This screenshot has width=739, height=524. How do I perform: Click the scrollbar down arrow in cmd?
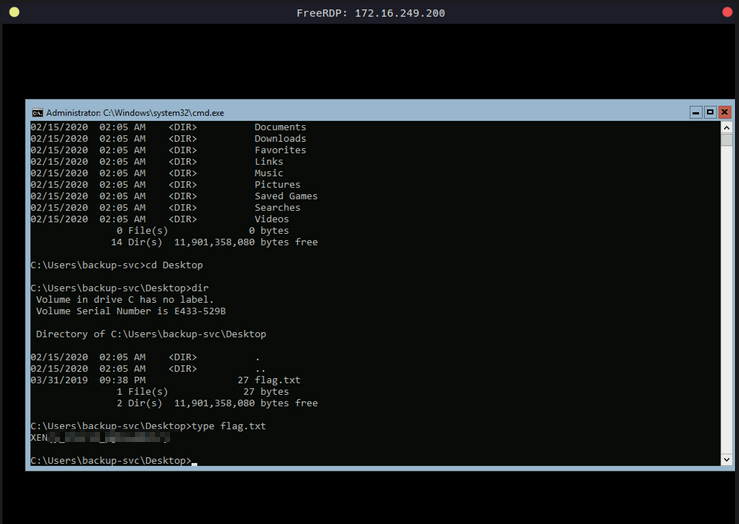[x=727, y=459]
